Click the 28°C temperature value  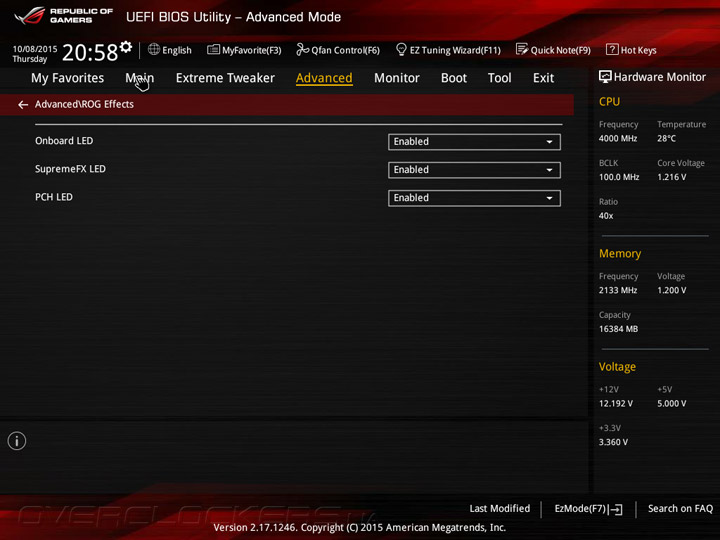pos(666,138)
